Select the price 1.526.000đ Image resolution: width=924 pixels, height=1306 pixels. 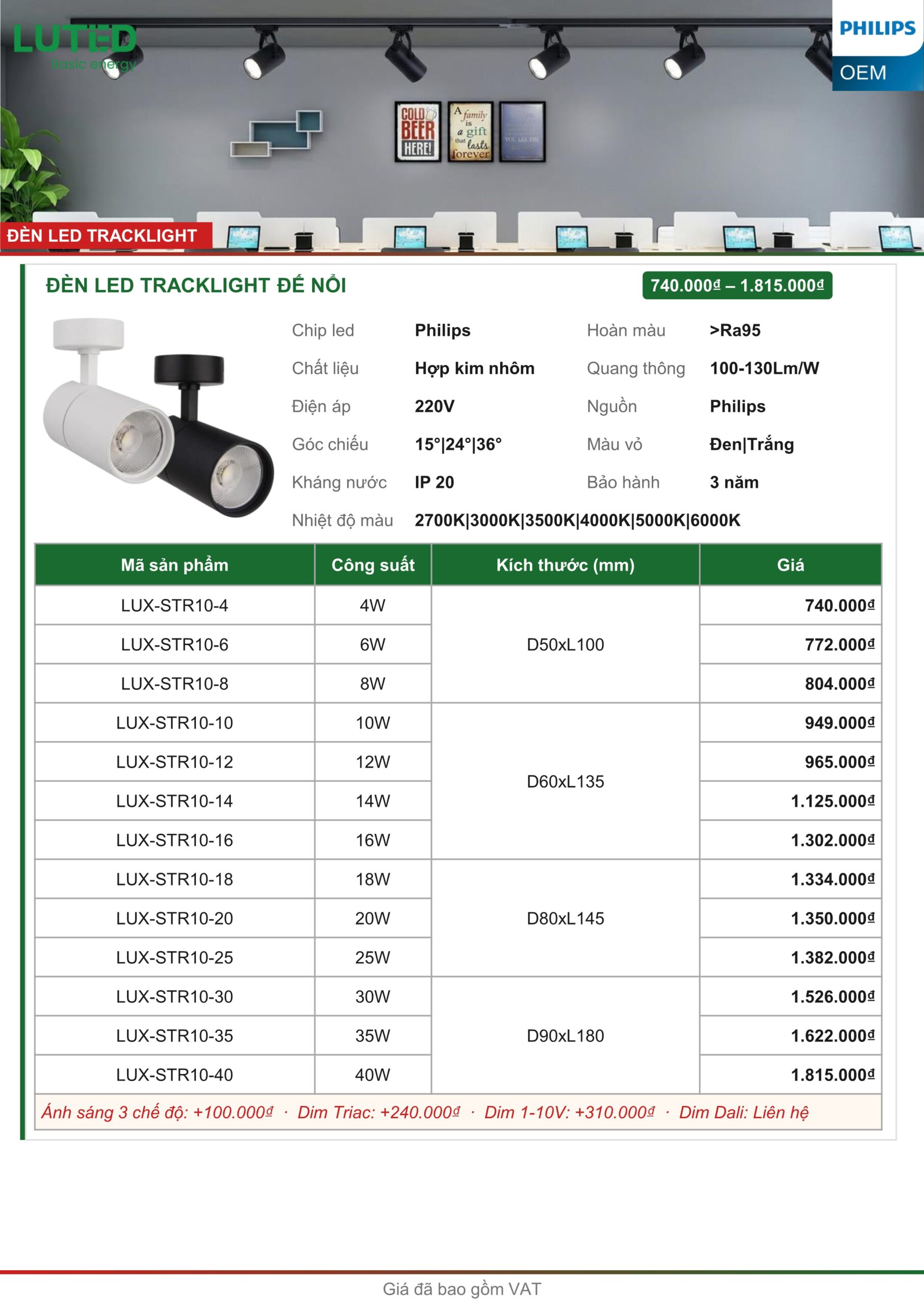[832, 996]
